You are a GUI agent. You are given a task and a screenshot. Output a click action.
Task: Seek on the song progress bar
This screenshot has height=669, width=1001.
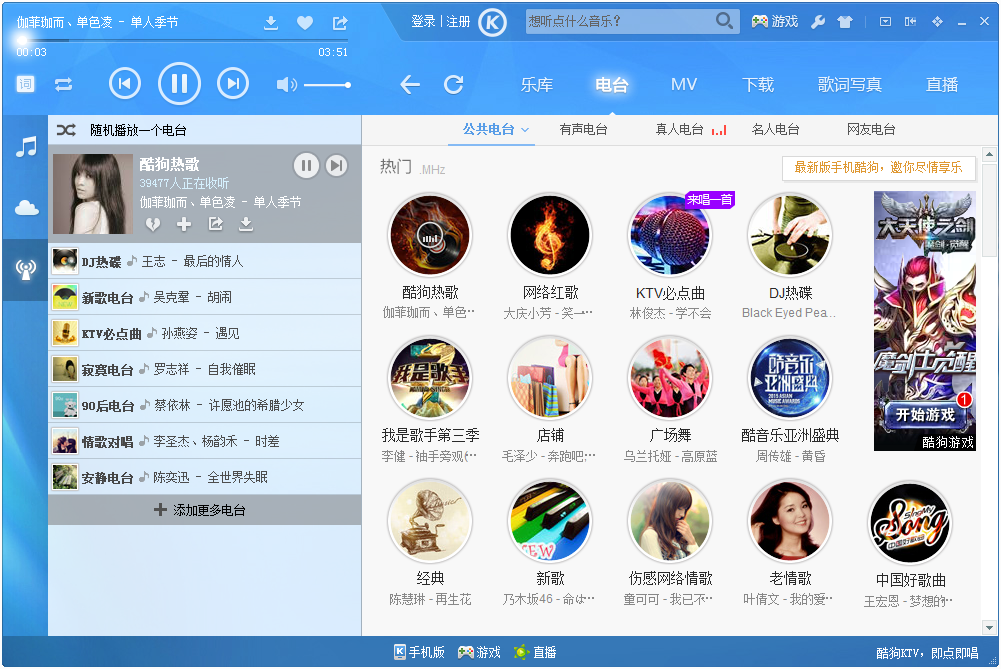click(182, 41)
